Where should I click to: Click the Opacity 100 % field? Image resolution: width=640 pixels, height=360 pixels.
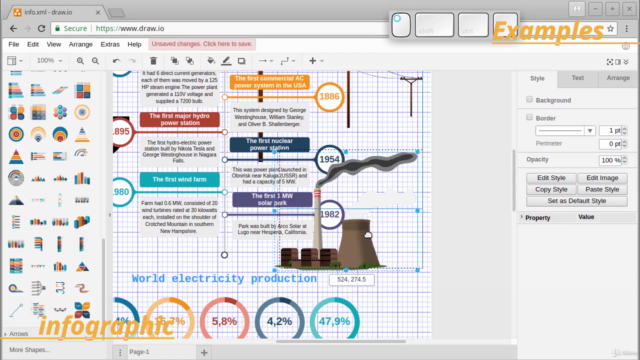610,160
